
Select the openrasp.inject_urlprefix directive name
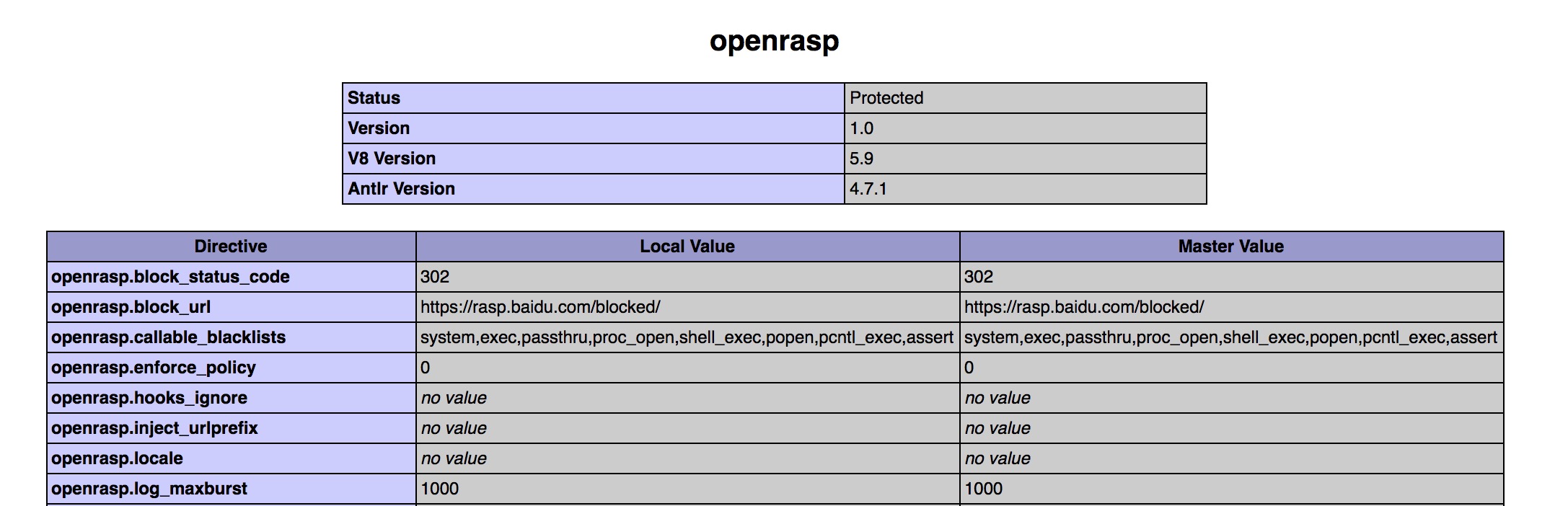(154, 428)
